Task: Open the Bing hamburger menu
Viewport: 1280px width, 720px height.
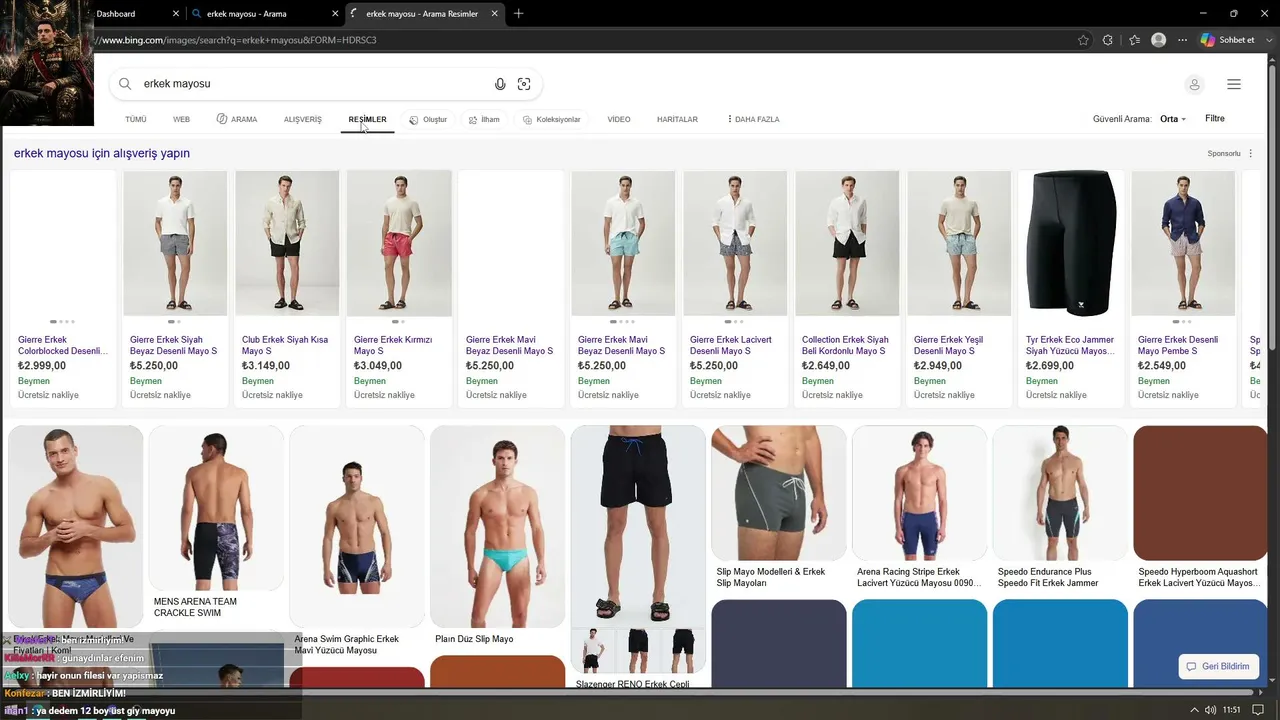Action: pos(1234,84)
